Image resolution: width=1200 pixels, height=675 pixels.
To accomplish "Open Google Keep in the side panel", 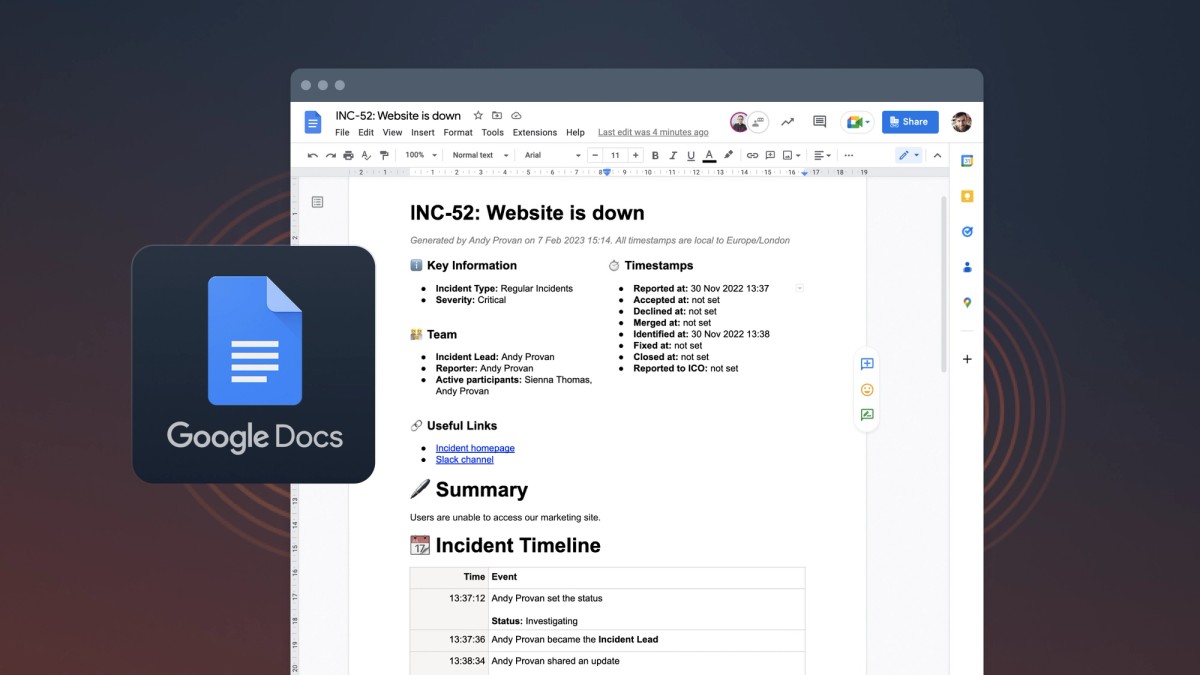I will point(966,196).
